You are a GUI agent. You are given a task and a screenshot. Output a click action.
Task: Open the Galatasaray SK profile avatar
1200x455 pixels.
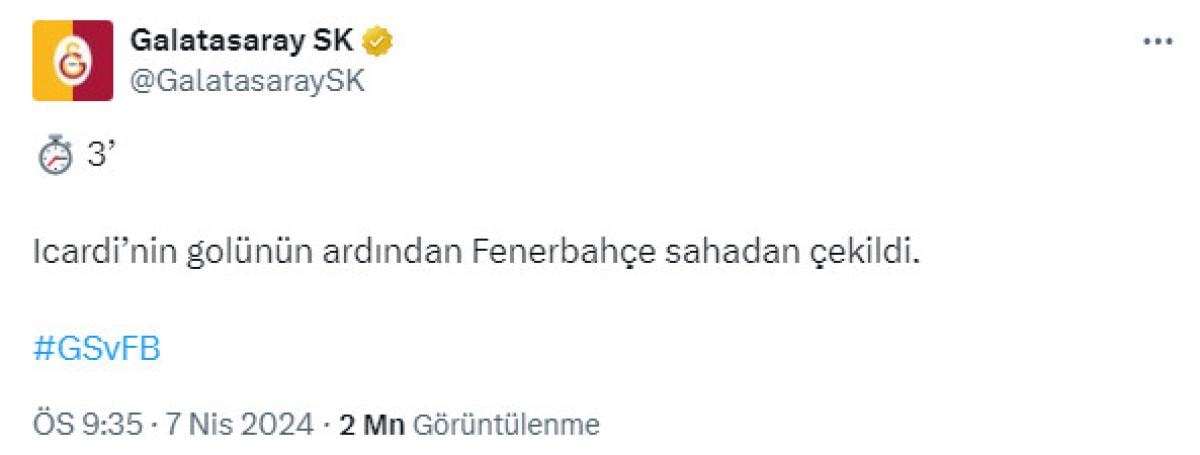pyautogui.click(x=72, y=60)
